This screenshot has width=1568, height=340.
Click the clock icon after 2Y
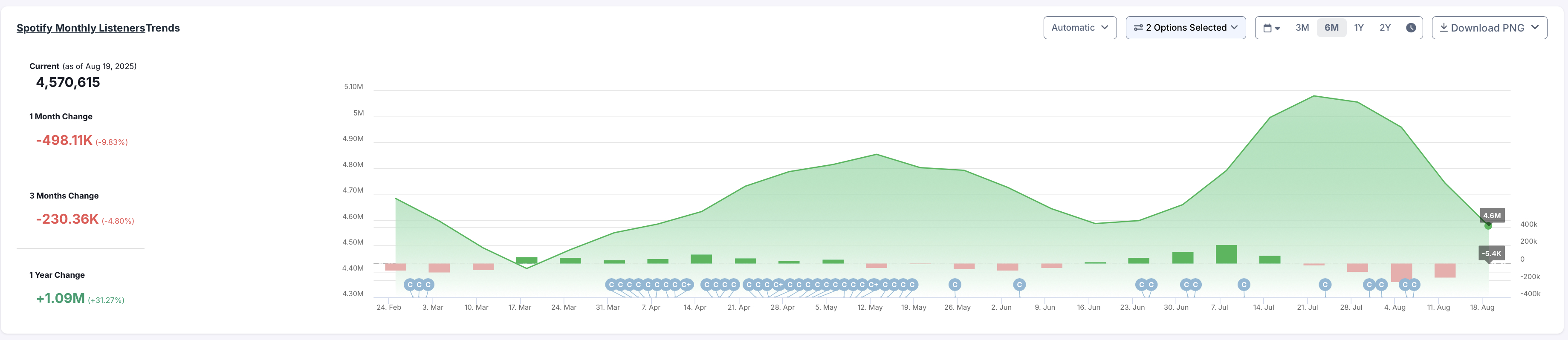point(1411,28)
